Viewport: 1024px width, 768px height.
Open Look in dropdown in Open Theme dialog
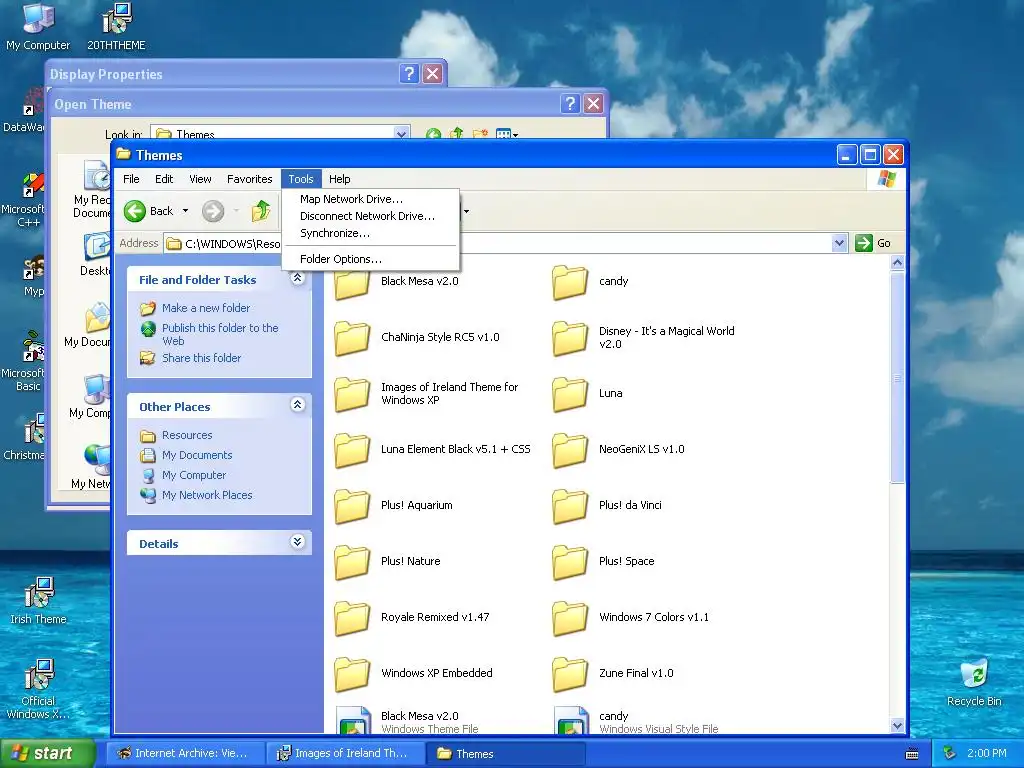point(401,133)
